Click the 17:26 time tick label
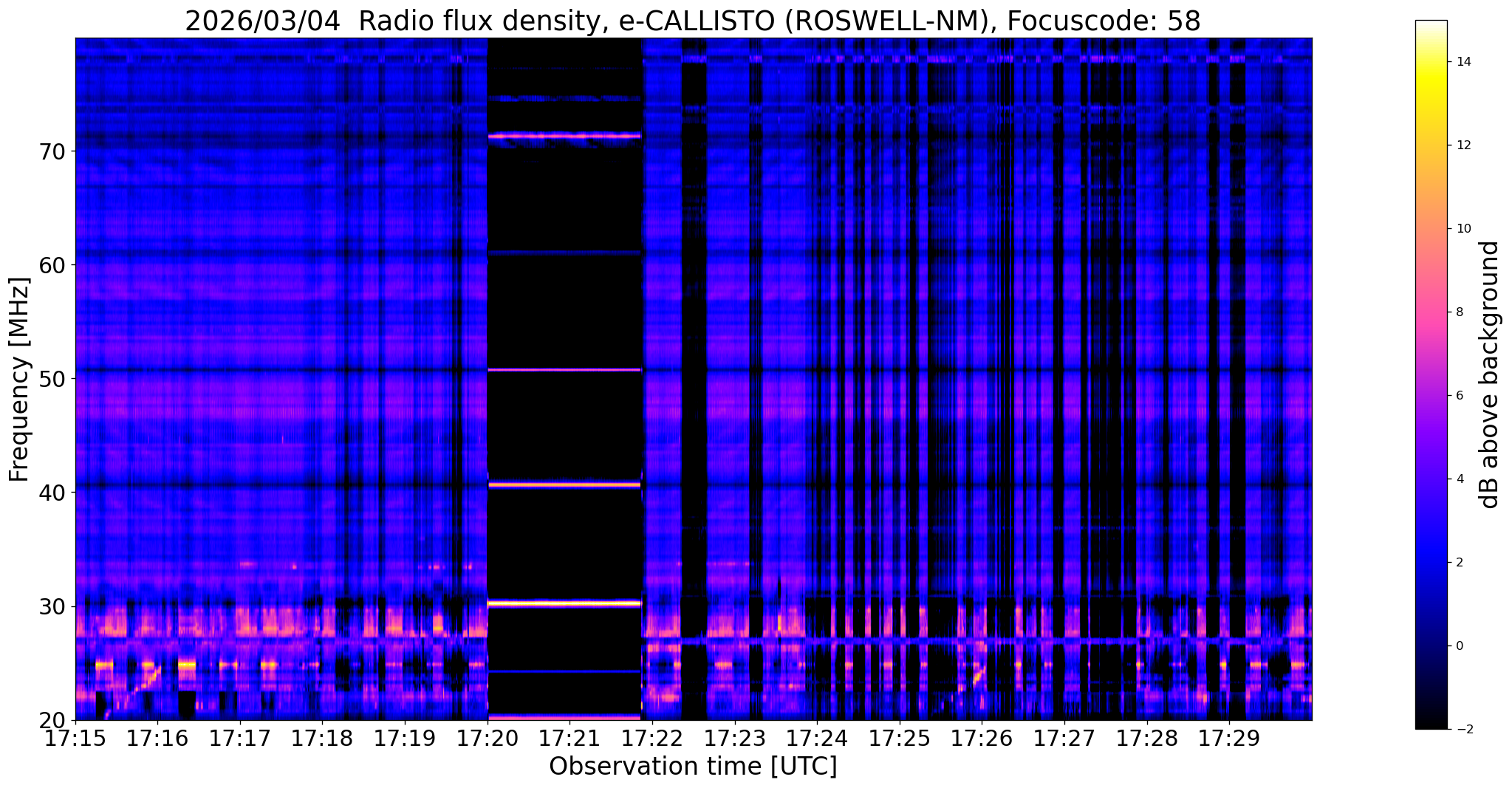The width and height of the screenshot is (1512, 788). (982, 739)
